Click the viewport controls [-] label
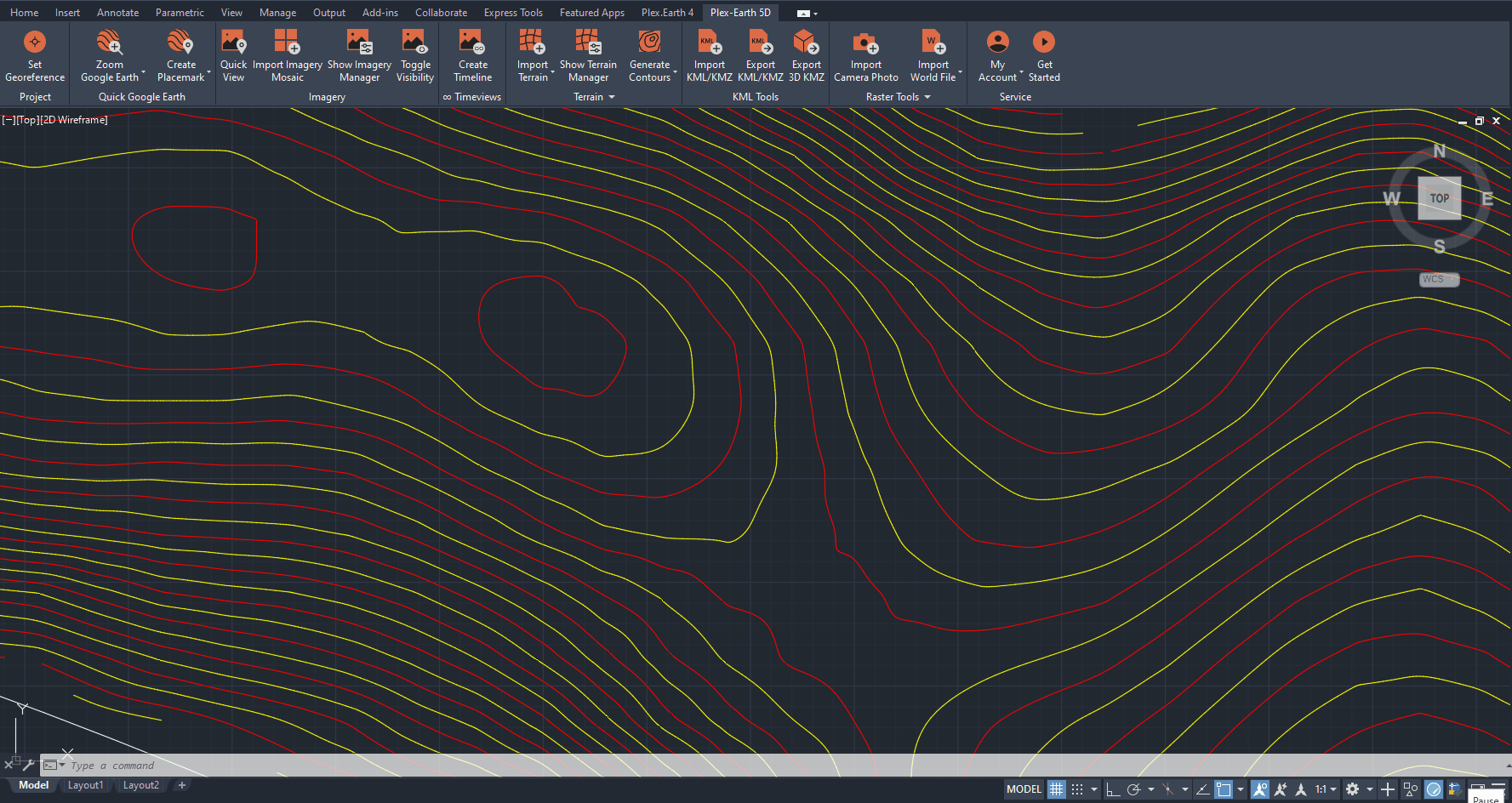 click(x=9, y=120)
